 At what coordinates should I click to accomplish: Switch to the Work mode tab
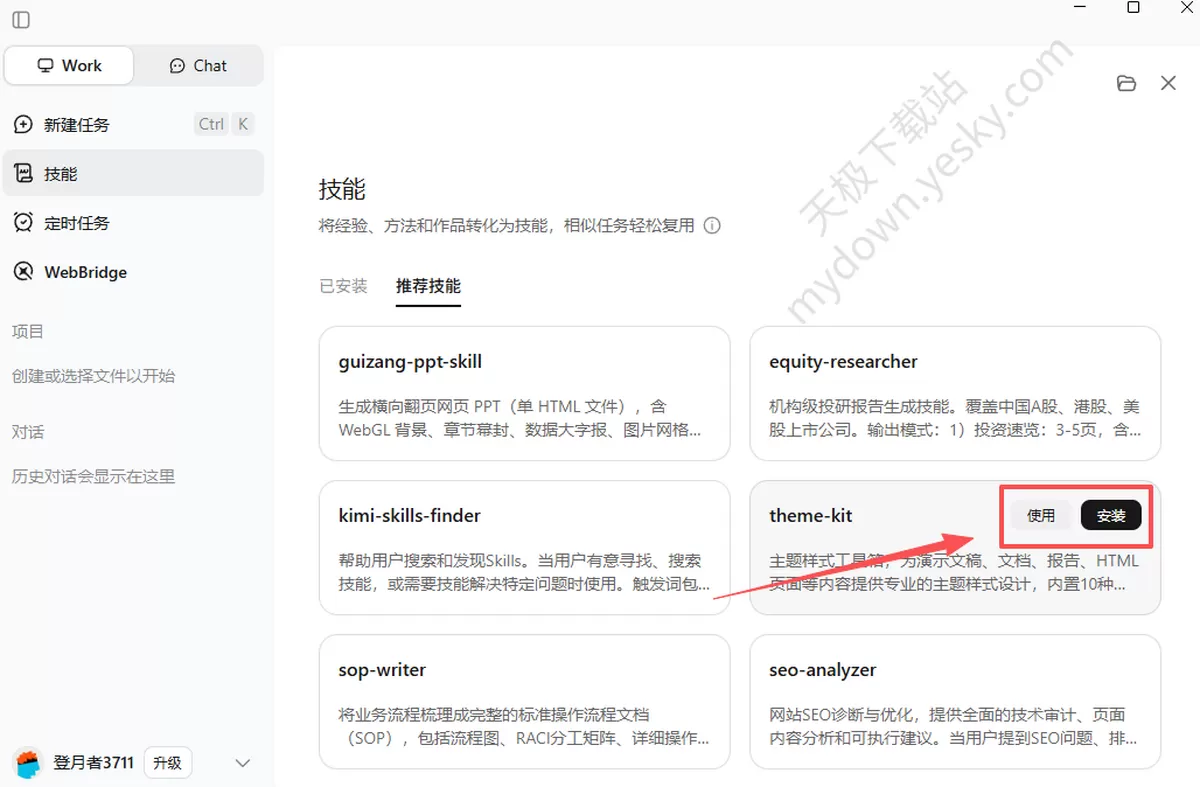tap(69, 66)
